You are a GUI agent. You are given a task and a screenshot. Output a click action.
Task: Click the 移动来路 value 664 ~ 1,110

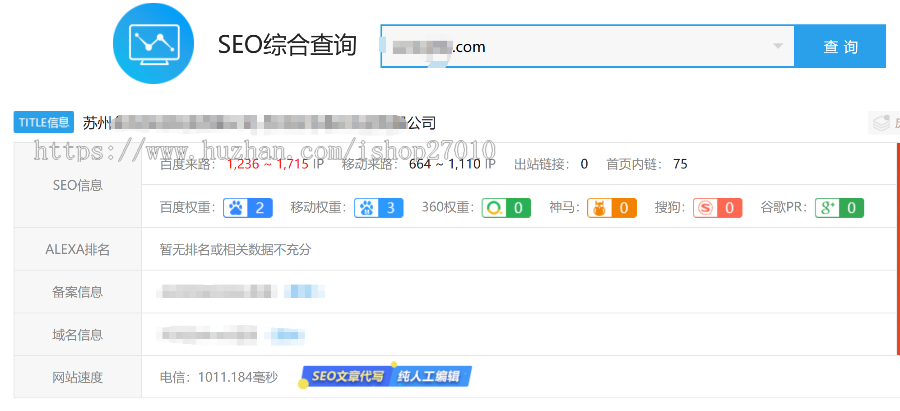[445, 164]
